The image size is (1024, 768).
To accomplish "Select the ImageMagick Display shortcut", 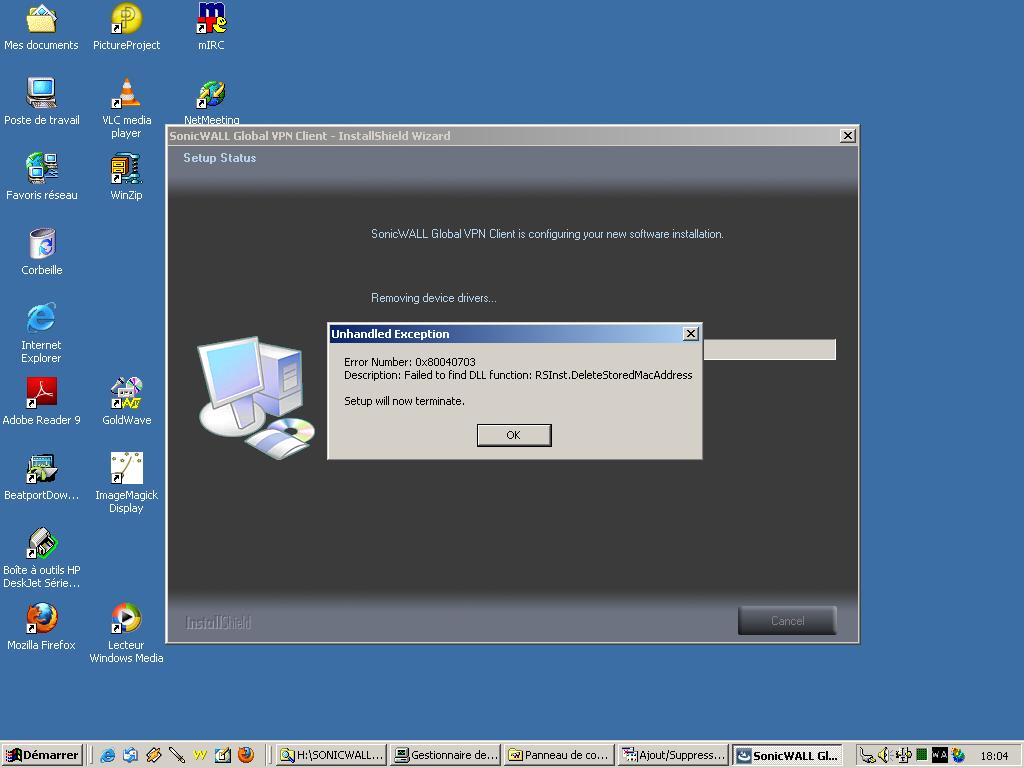I will (x=126, y=483).
